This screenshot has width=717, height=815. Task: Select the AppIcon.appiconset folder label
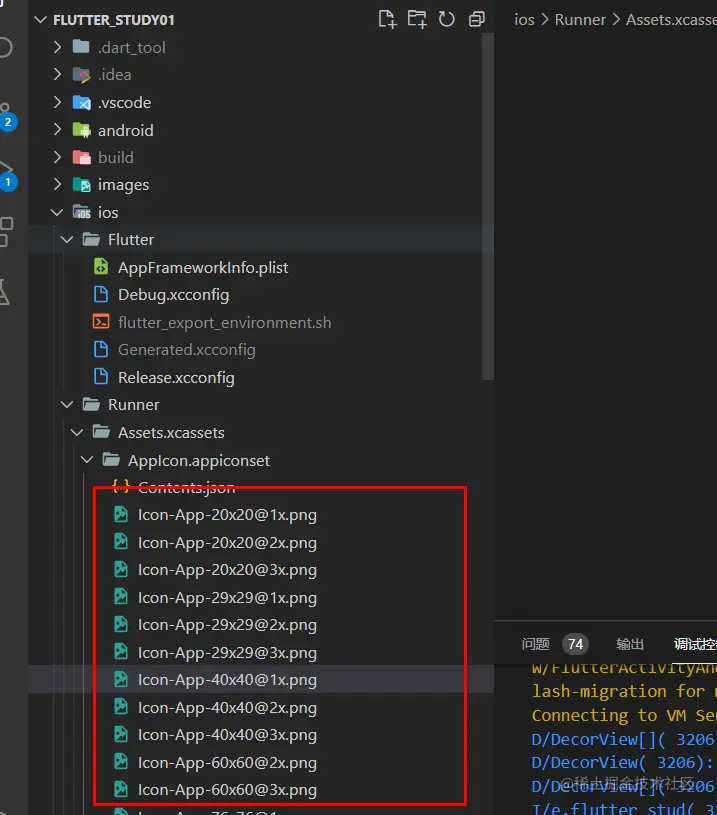coord(199,461)
